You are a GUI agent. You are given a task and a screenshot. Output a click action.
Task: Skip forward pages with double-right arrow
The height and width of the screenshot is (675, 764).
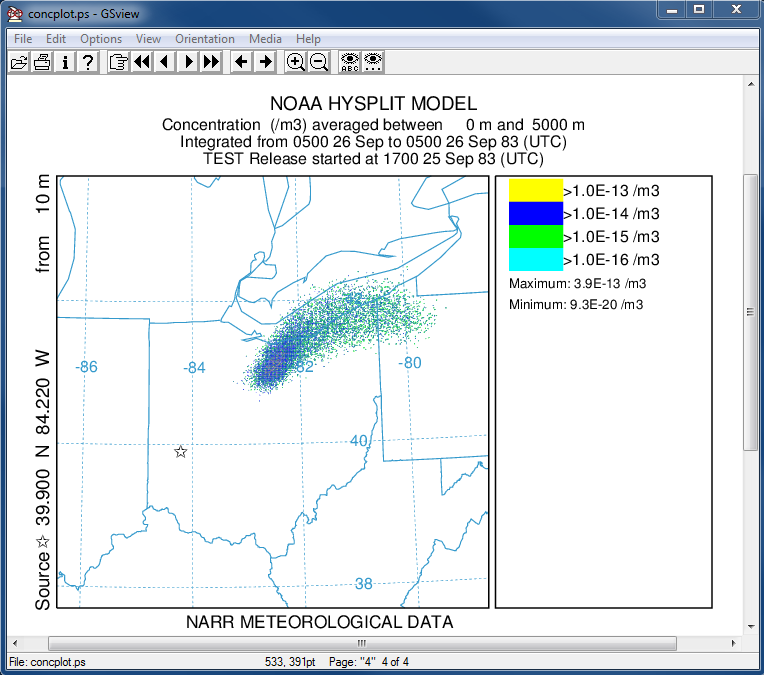(211, 62)
